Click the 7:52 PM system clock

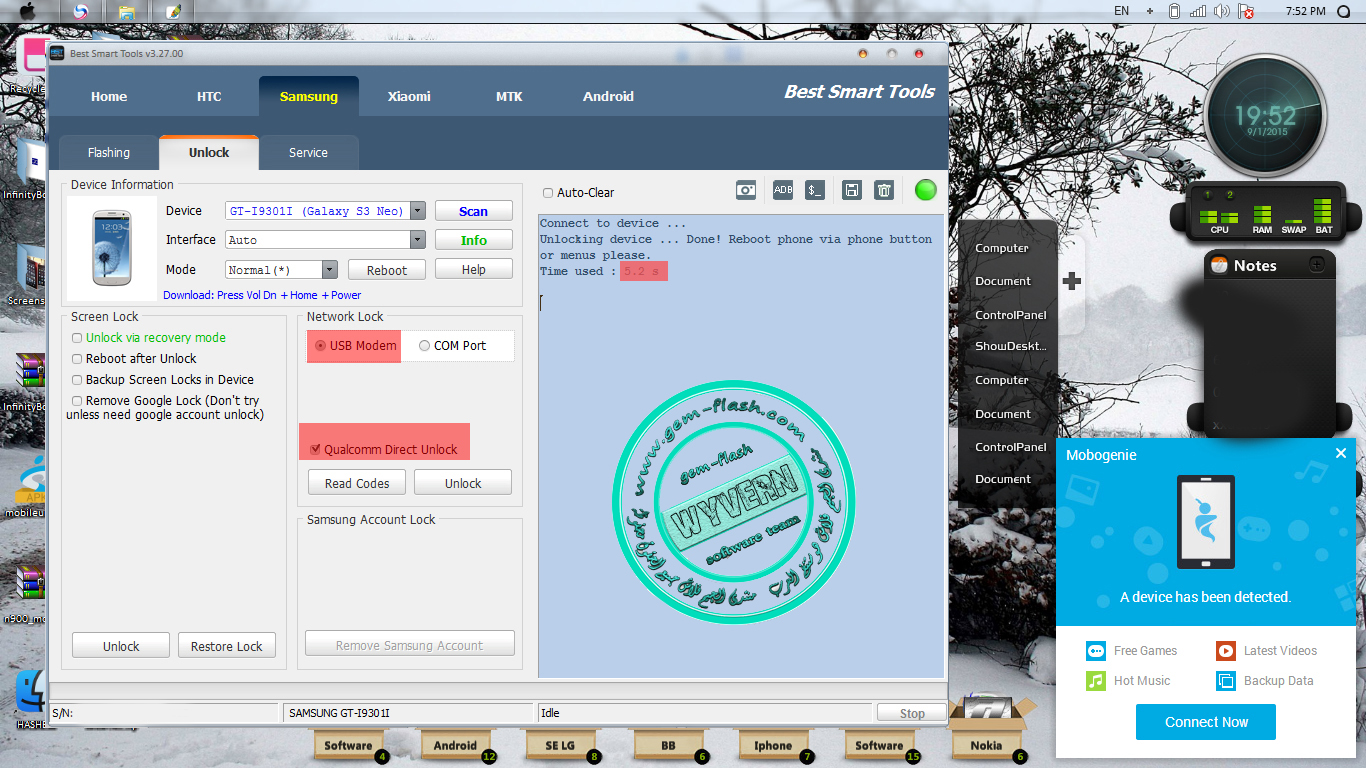click(x=1304, y=11)
